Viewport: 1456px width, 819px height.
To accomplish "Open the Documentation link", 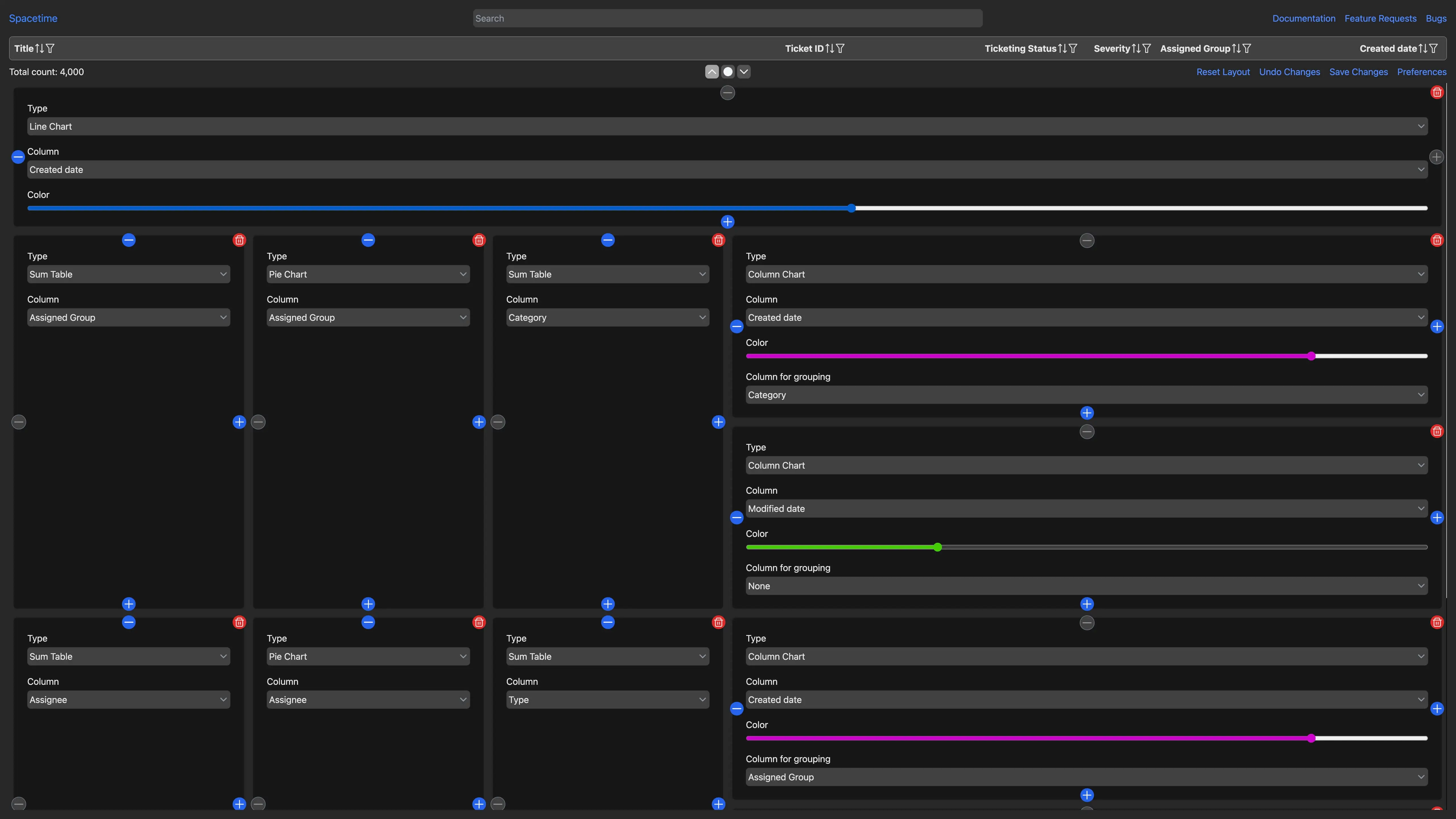I will [1303, 19].
